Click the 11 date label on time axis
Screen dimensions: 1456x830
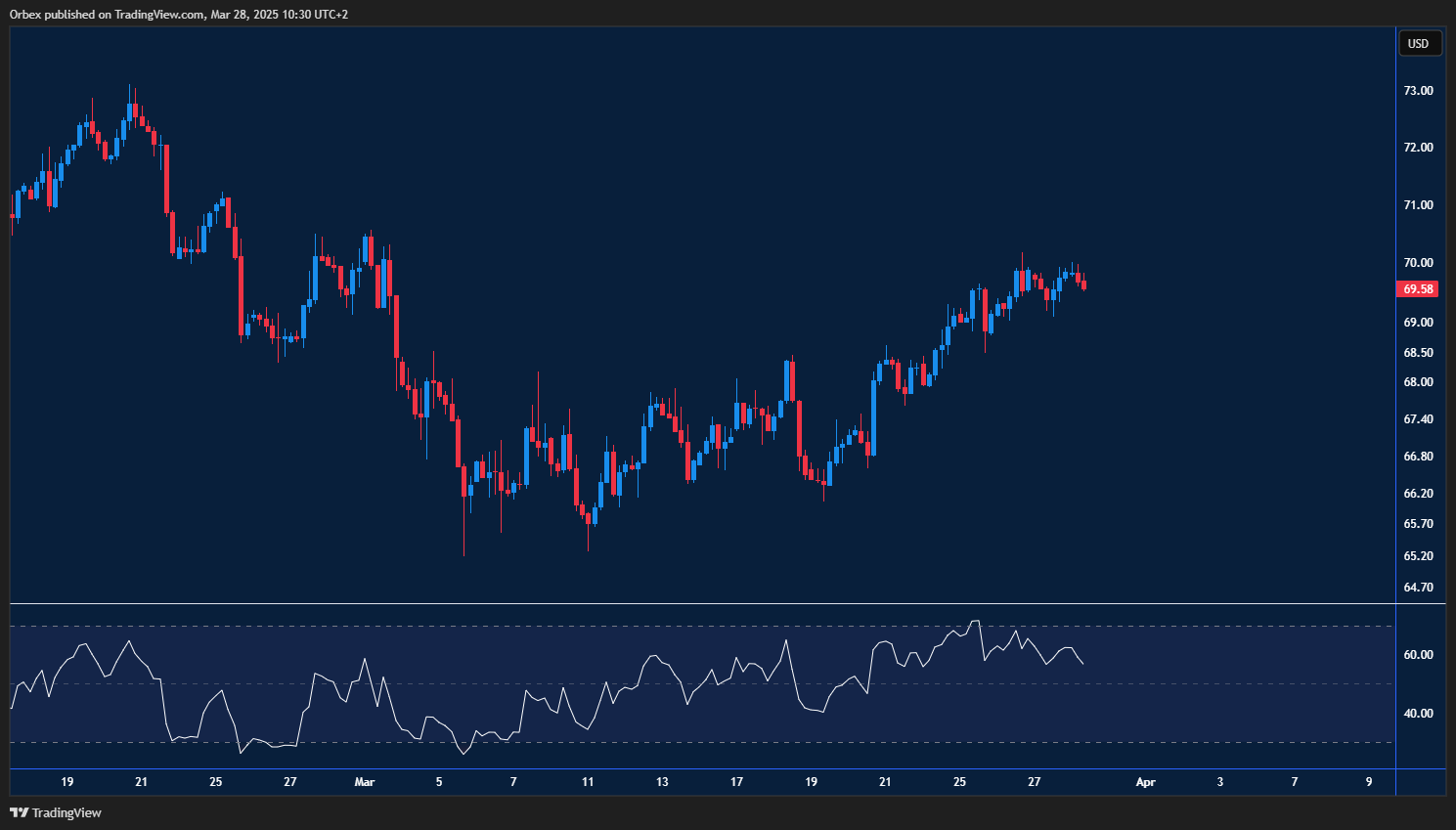pyautogui.click(x=588, y=782)
